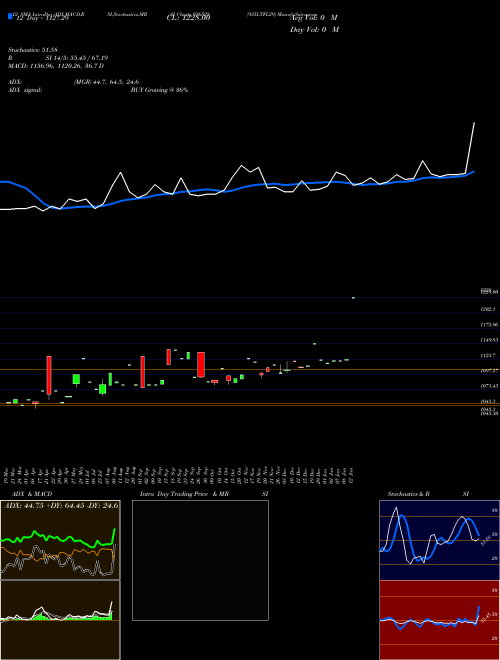This screenshot has width=500, height=660.
Task: Click the 'ADX signal:' label
Action: [x=24, y=90]
